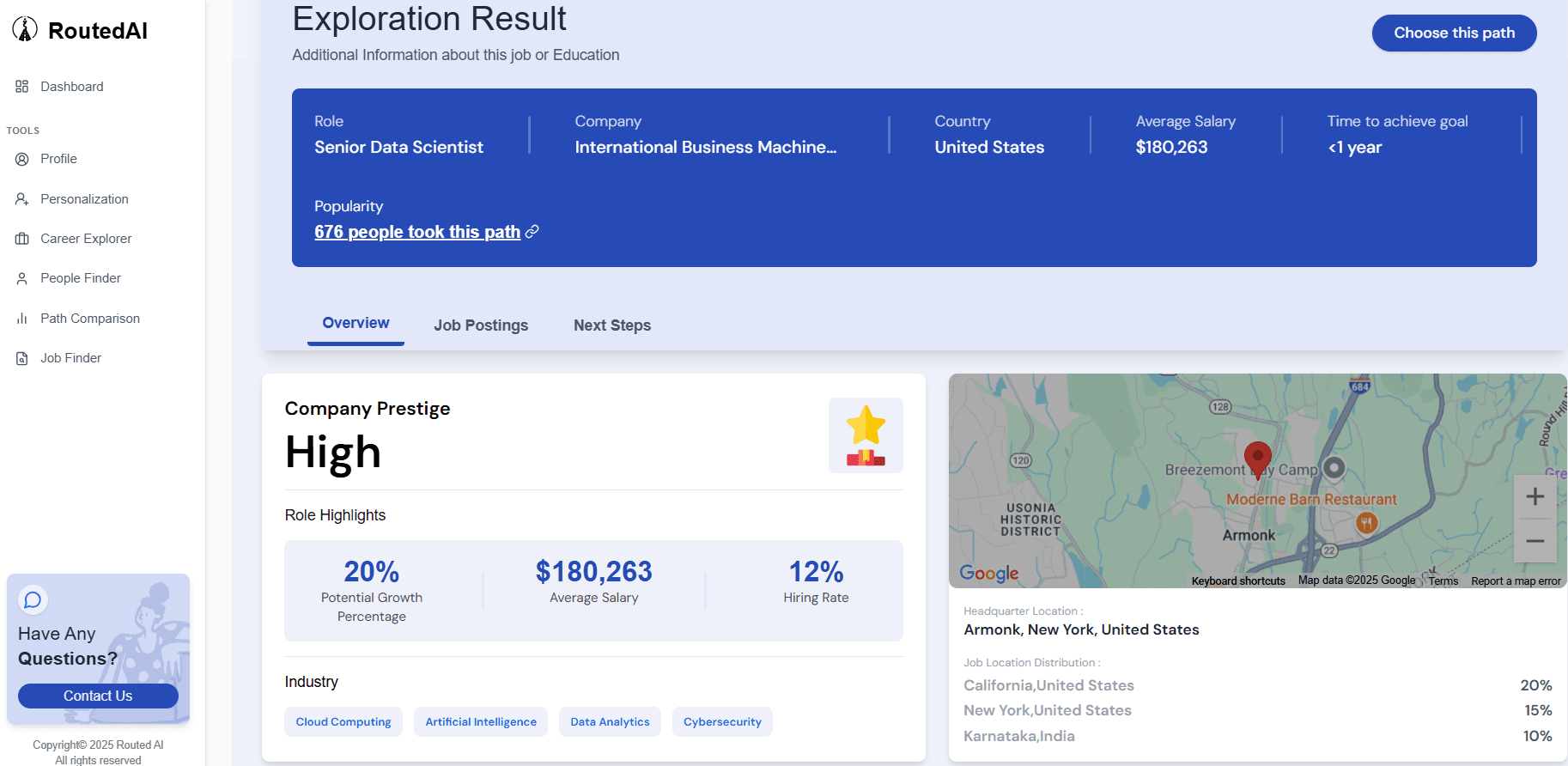This screenshot has height=766, width=1568.
Task: Click the New York,United States distribution row
Action: [x=1257, y=710]
